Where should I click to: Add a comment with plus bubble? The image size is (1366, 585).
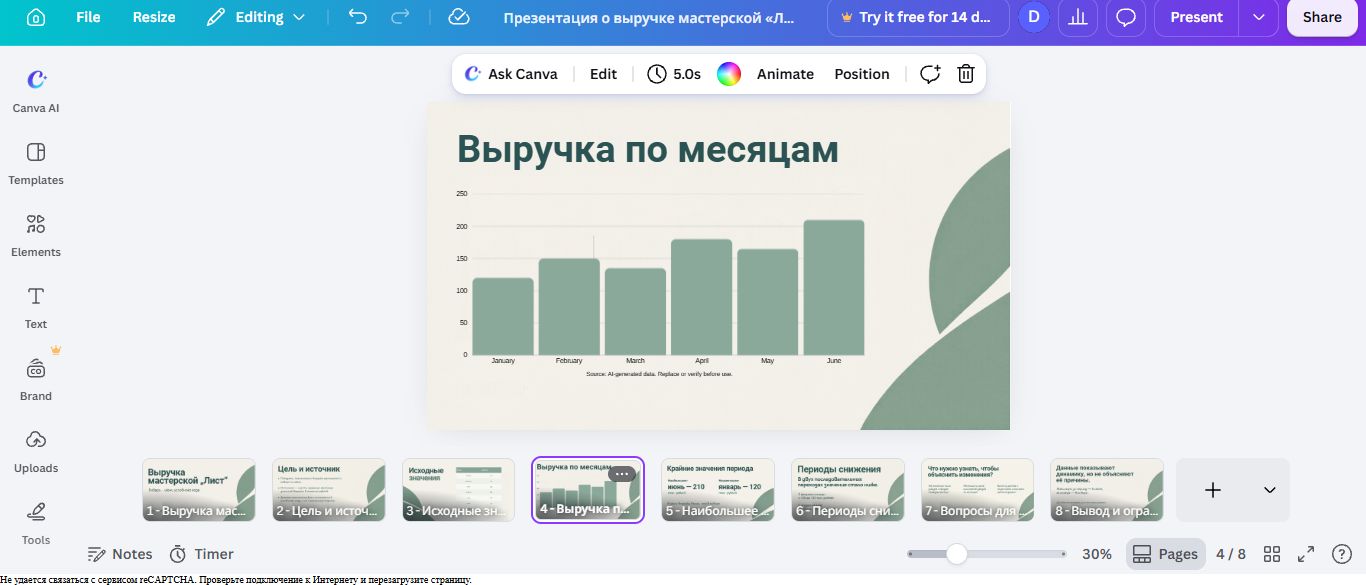point(930,74)
